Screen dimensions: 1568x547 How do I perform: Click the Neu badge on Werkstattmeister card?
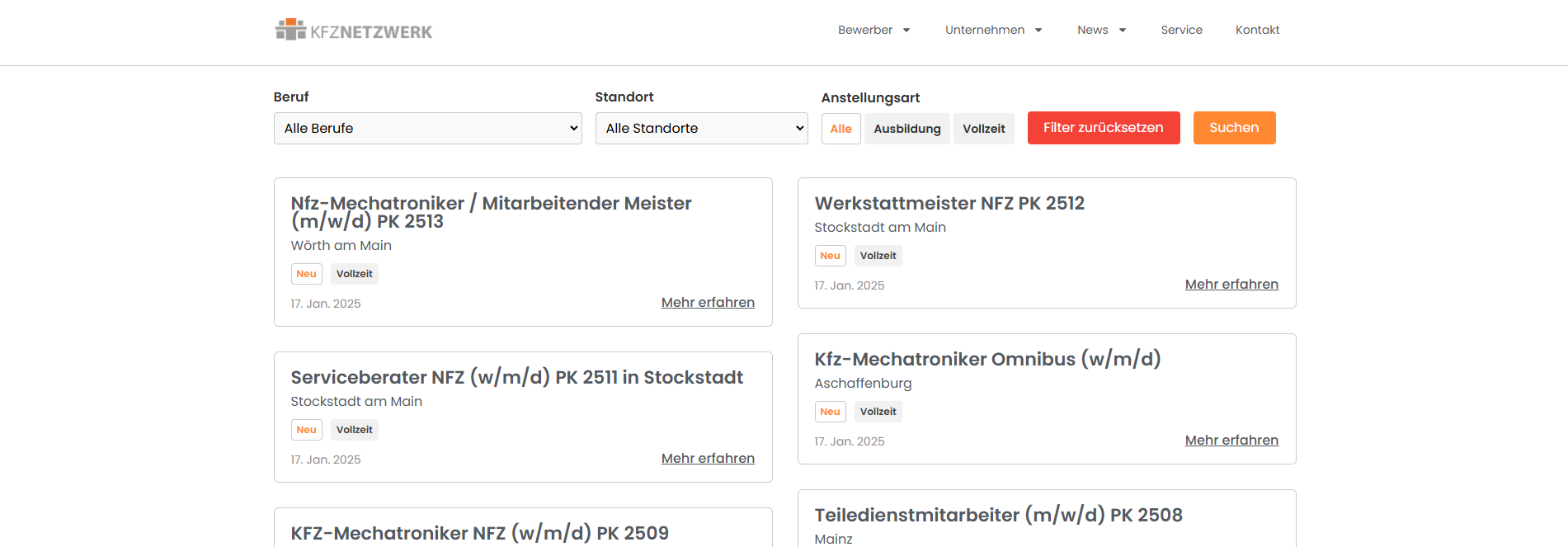[x=830, y=256]
